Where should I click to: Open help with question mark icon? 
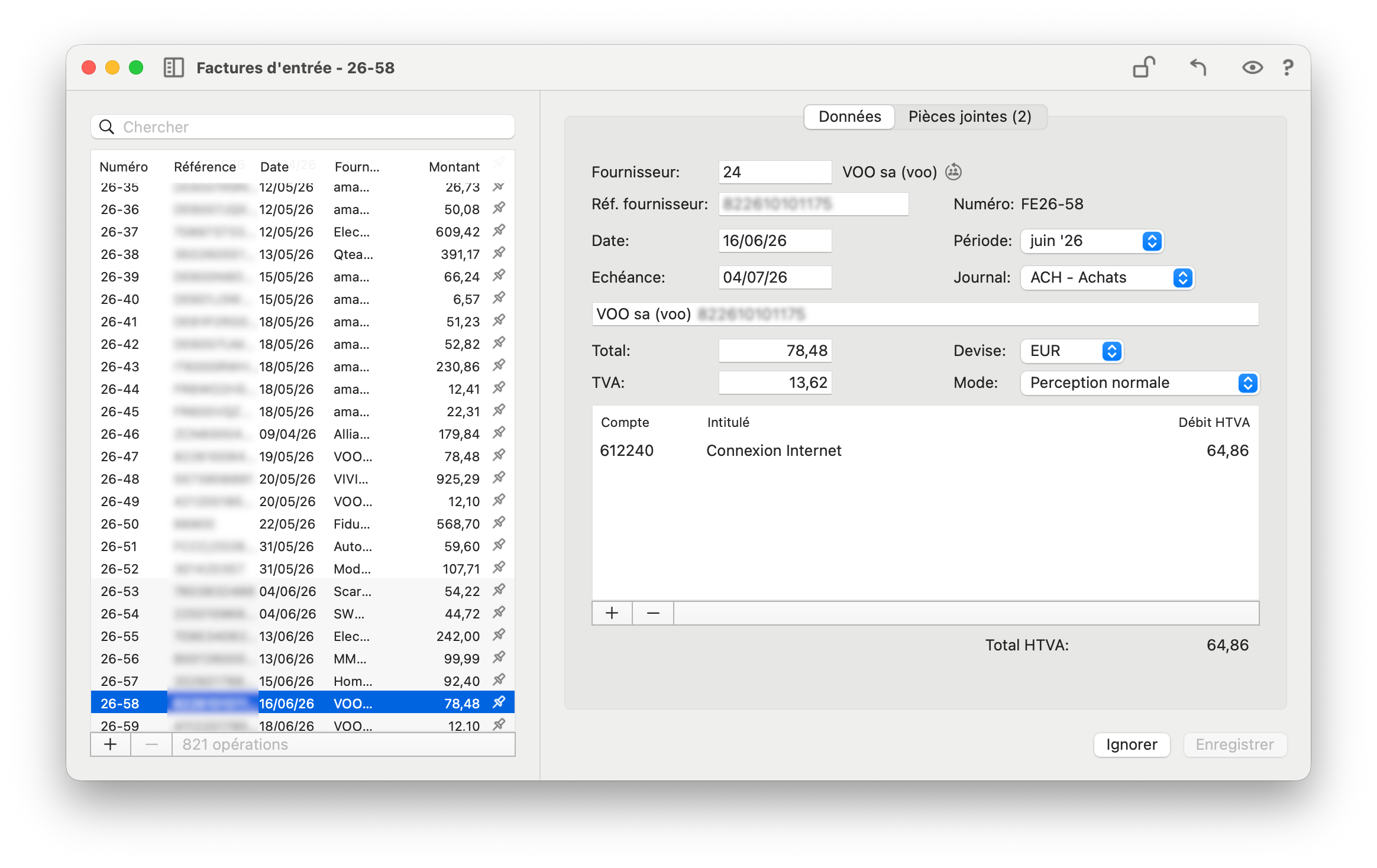point(1288,67)
